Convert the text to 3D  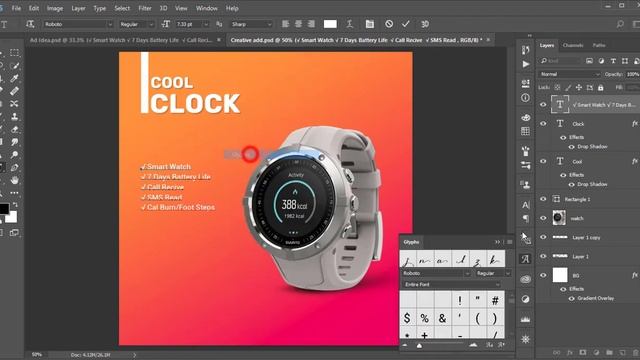pyautogui.click(x=425, y=24)
